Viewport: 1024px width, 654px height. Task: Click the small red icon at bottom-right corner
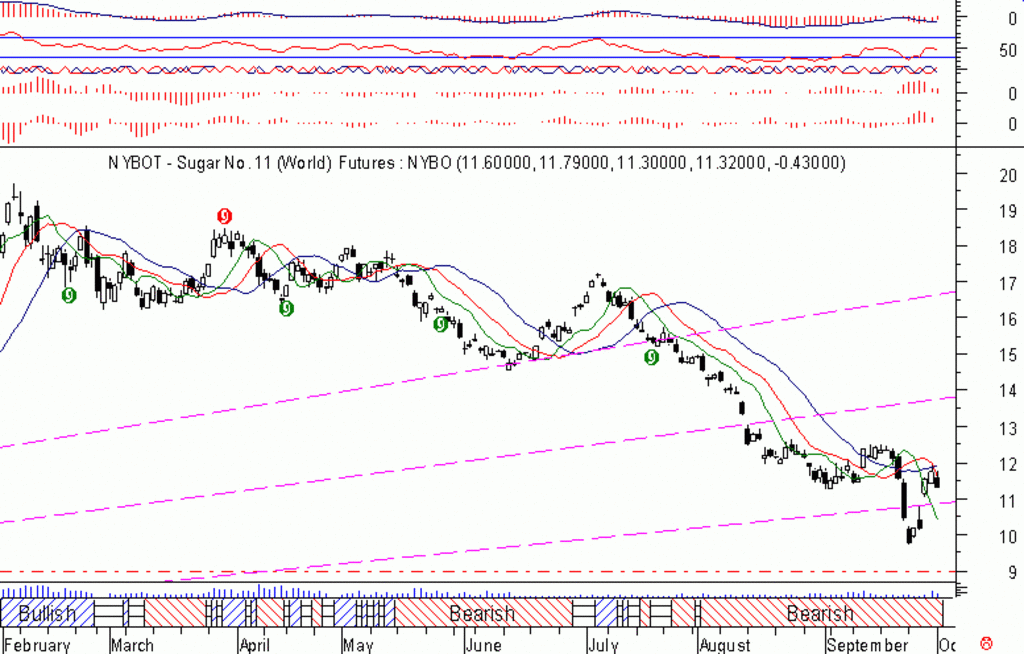pos(986,645)
